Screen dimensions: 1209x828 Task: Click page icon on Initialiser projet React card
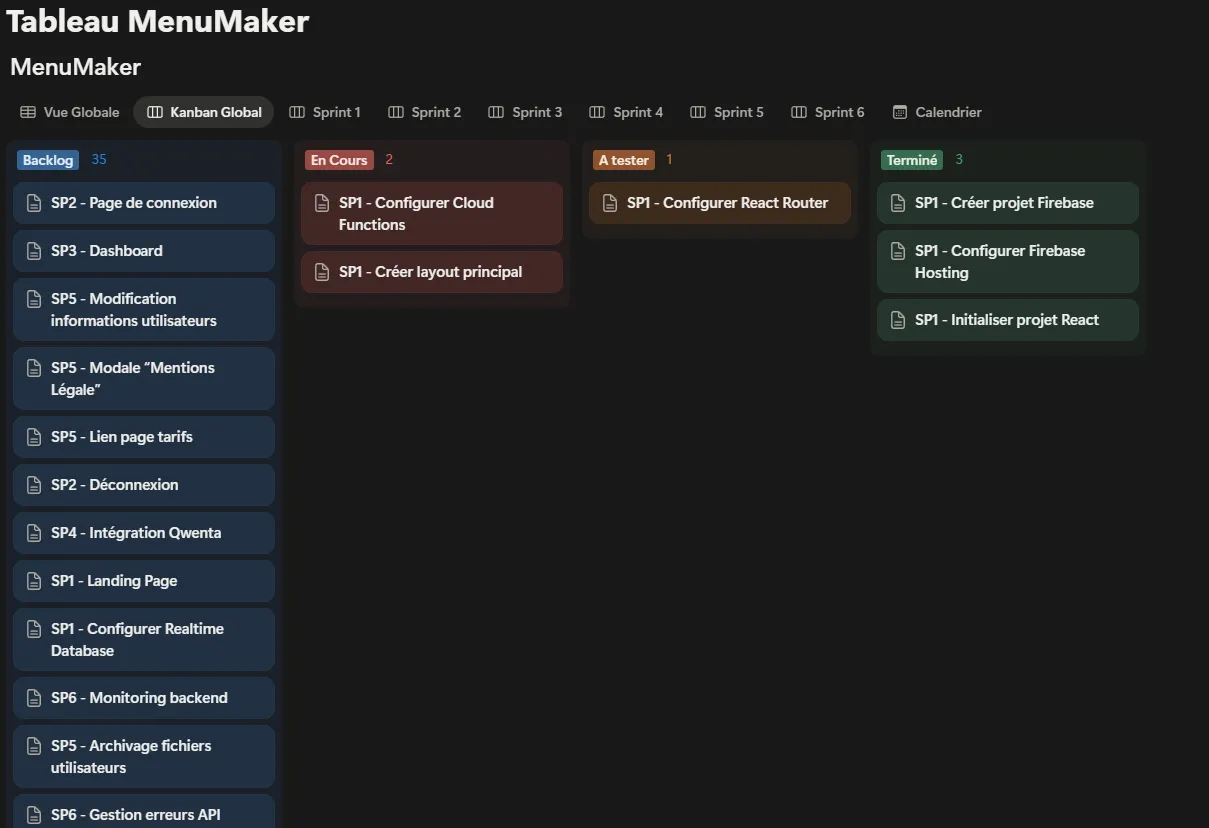tap(898, 320)
